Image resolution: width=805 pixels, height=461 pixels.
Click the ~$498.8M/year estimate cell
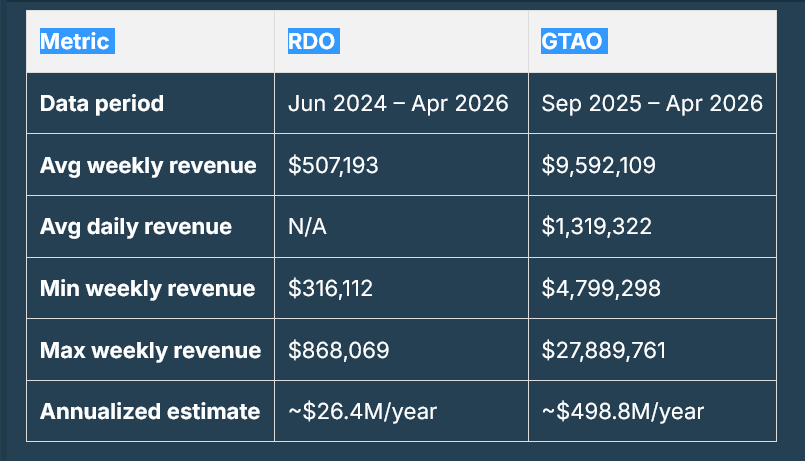pos(622,411)
